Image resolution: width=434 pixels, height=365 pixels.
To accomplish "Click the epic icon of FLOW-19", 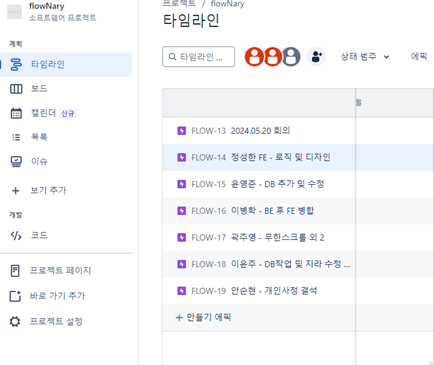I will (x=181, y=291).
